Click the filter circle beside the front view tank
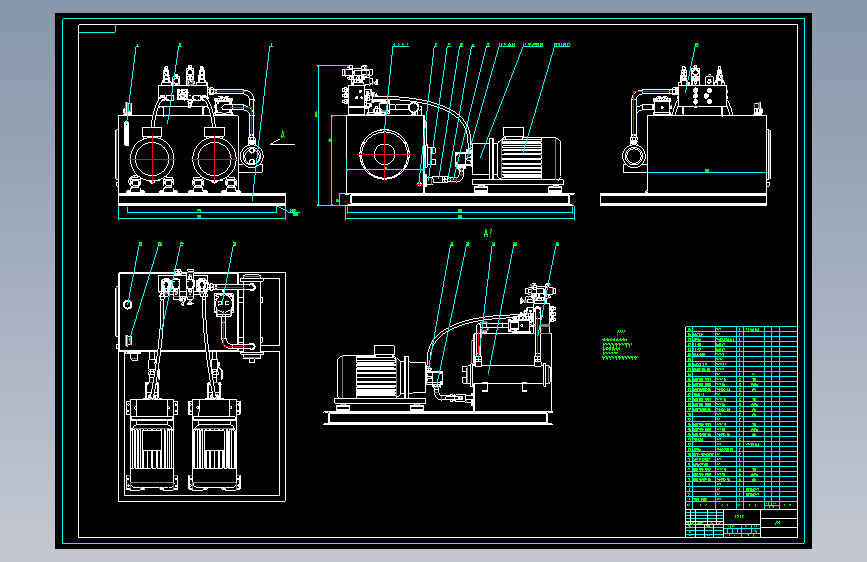The image size is (867, 562). click(251, 155)
